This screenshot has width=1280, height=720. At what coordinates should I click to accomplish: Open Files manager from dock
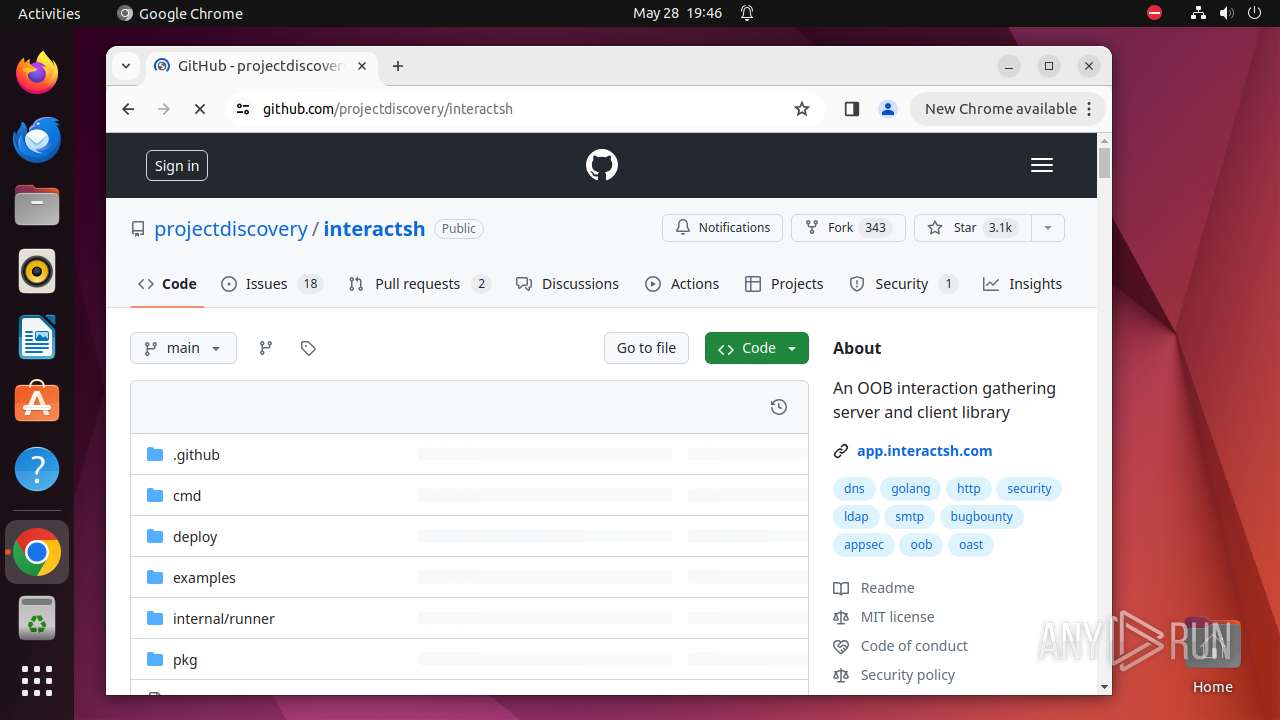(x=37, y=205)
